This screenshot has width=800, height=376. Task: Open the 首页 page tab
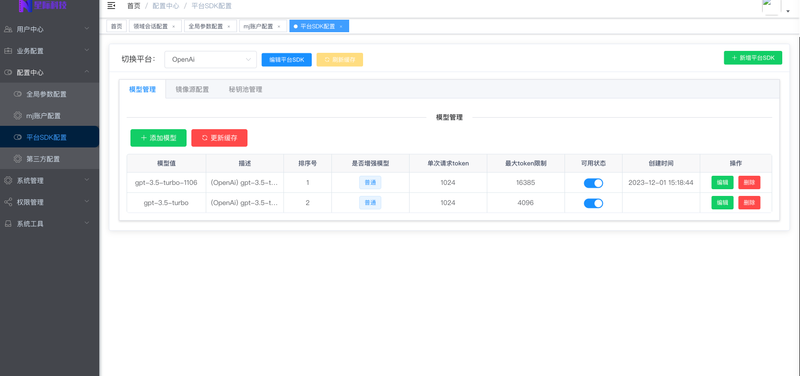pyautogui.click(x=116, y=27)
